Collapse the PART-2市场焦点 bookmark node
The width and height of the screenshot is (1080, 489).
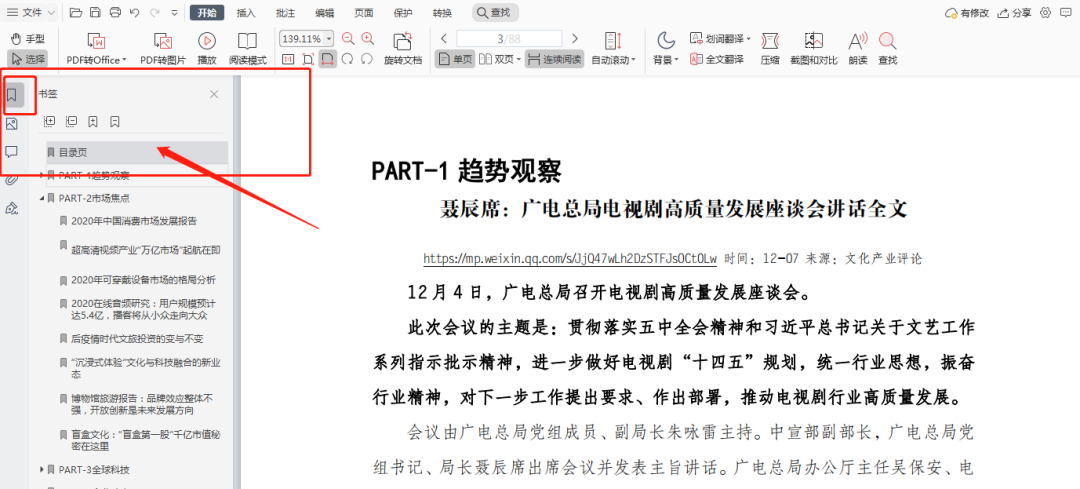point(41,198)
